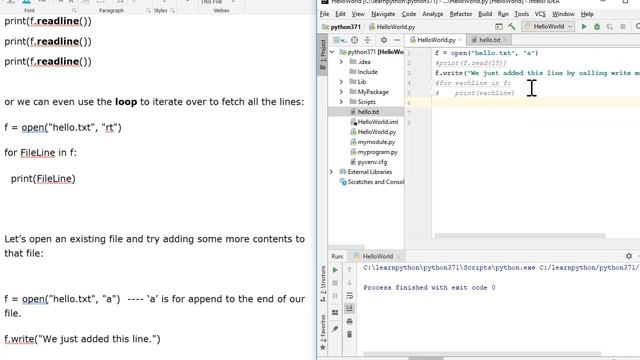Screen dimensions: 640x360
Task: Click the run with coverage icon
Action: click(x=610, y=27)
